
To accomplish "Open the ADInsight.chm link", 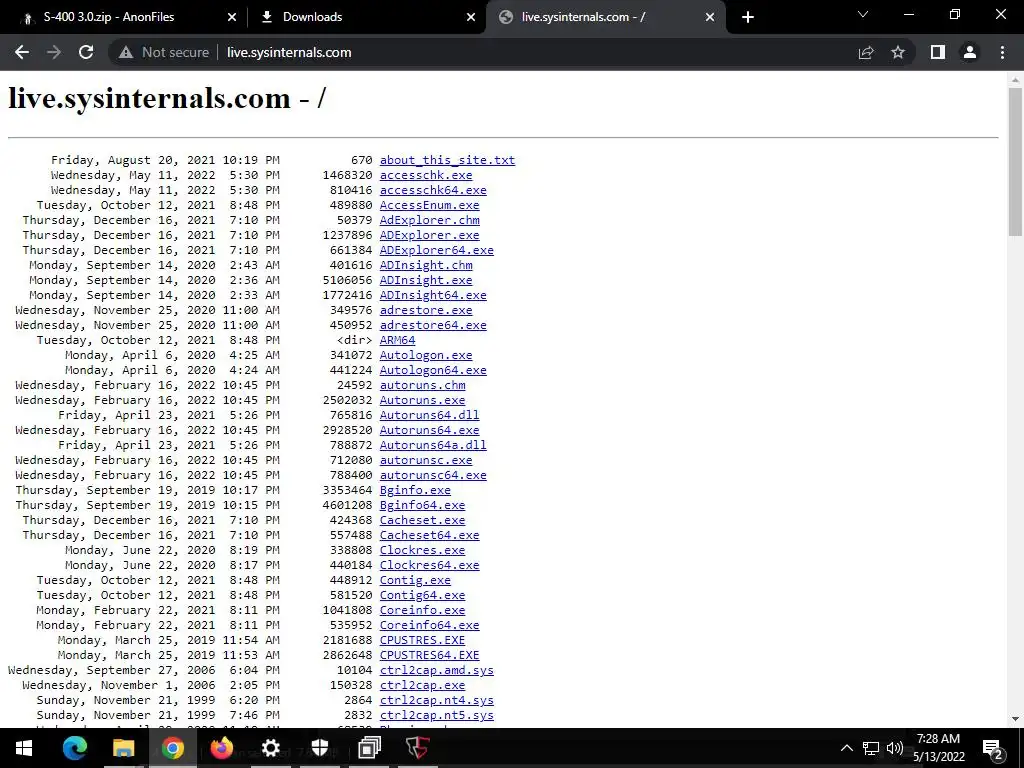I will 426,265.
